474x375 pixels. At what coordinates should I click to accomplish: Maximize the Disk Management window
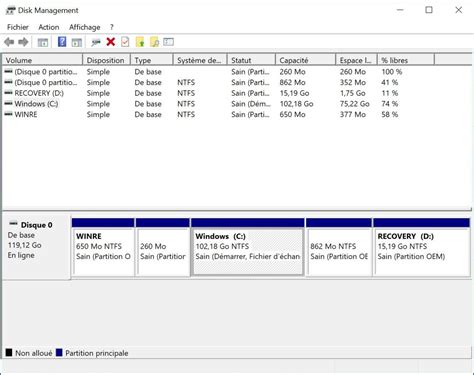coord(429,10)
